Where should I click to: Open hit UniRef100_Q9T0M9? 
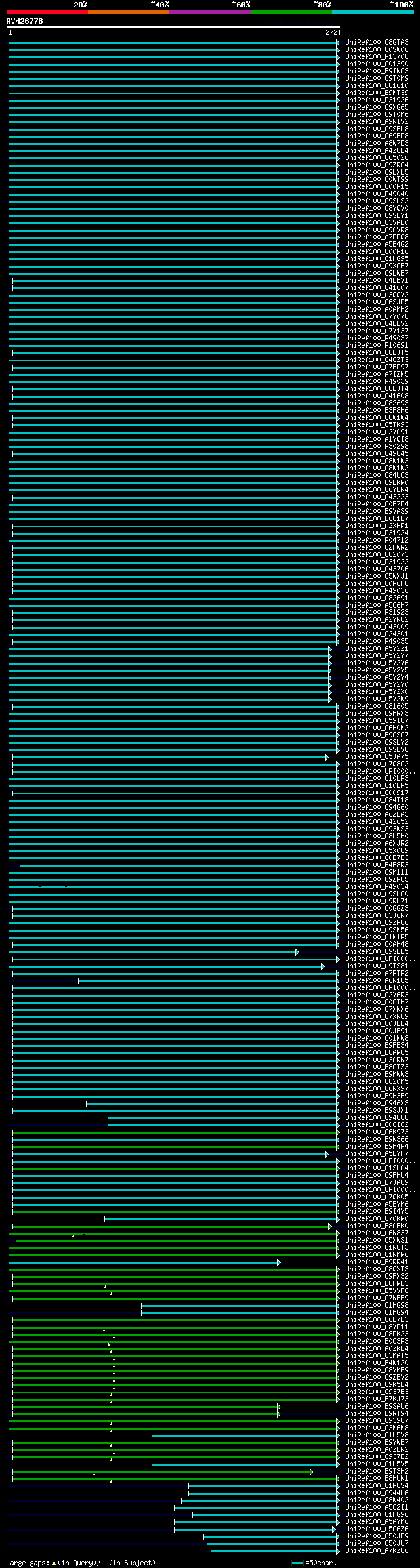click(x=377, y=79)
